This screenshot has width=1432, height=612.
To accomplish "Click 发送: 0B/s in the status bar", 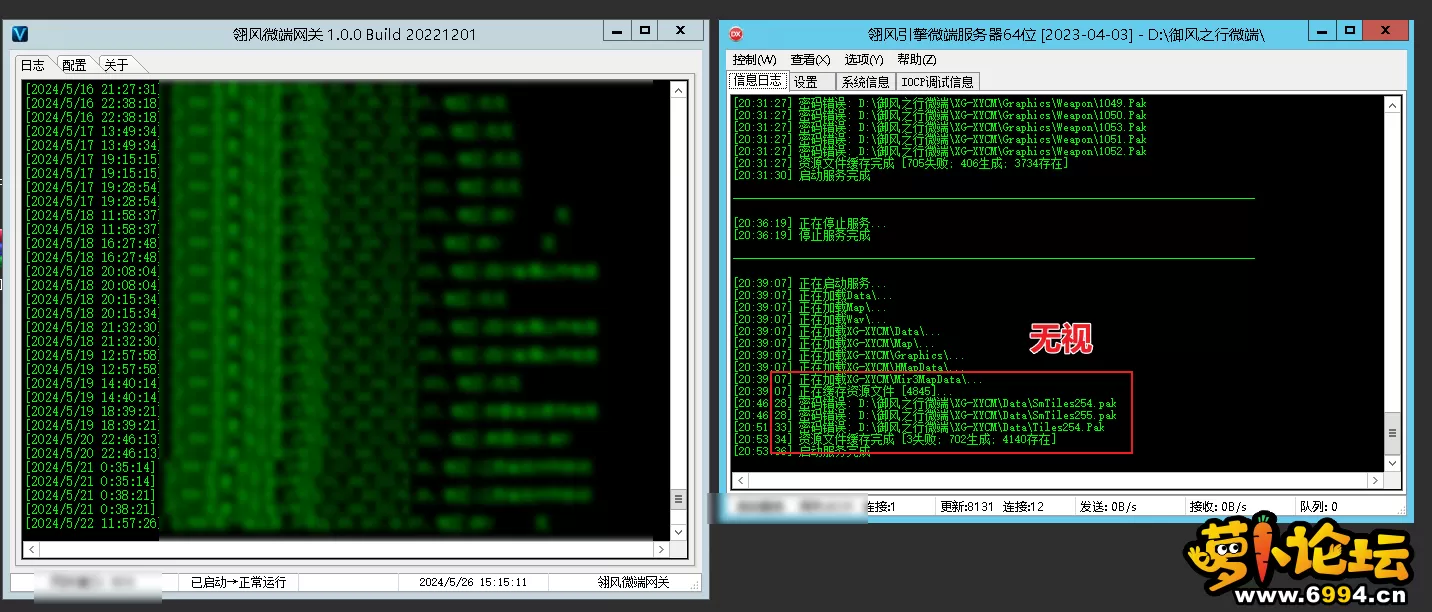I will (1109, 507).
